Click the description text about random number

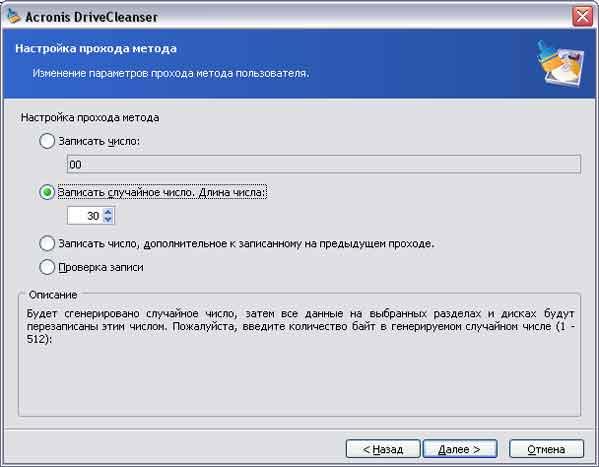[x=300, y=326]
